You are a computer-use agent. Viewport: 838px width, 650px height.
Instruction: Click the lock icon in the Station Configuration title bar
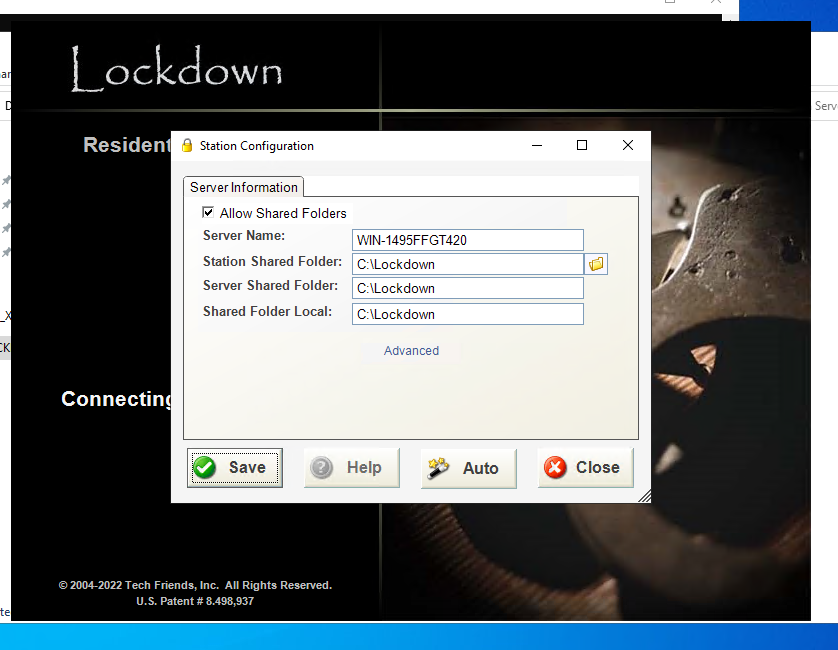[x=187, y=145]
